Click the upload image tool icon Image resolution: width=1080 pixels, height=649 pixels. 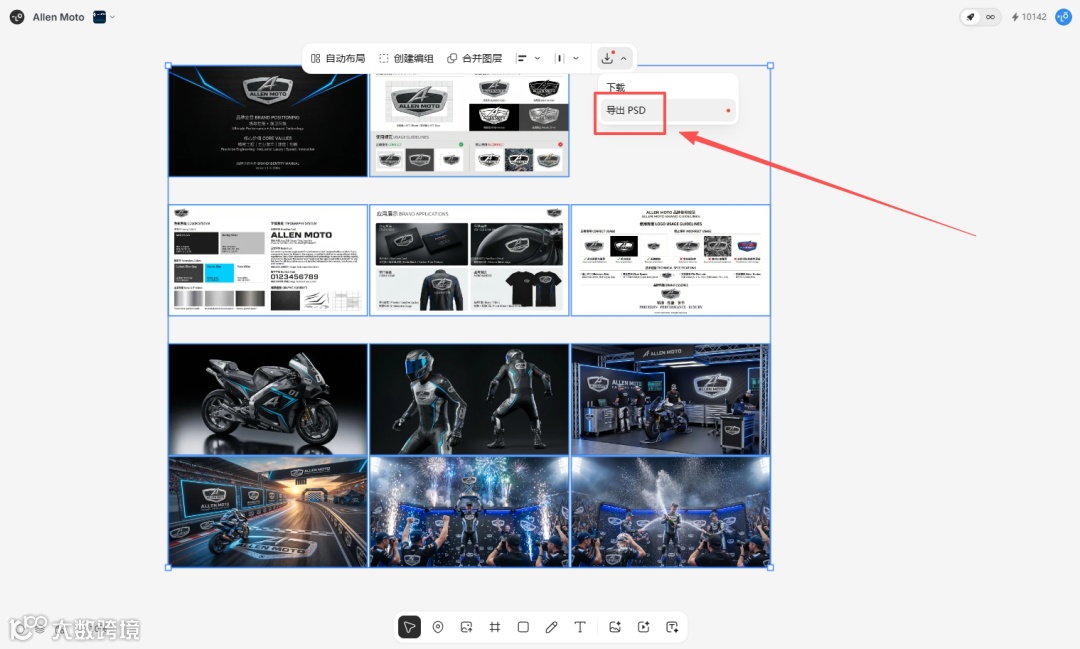[x=466, y=627]
